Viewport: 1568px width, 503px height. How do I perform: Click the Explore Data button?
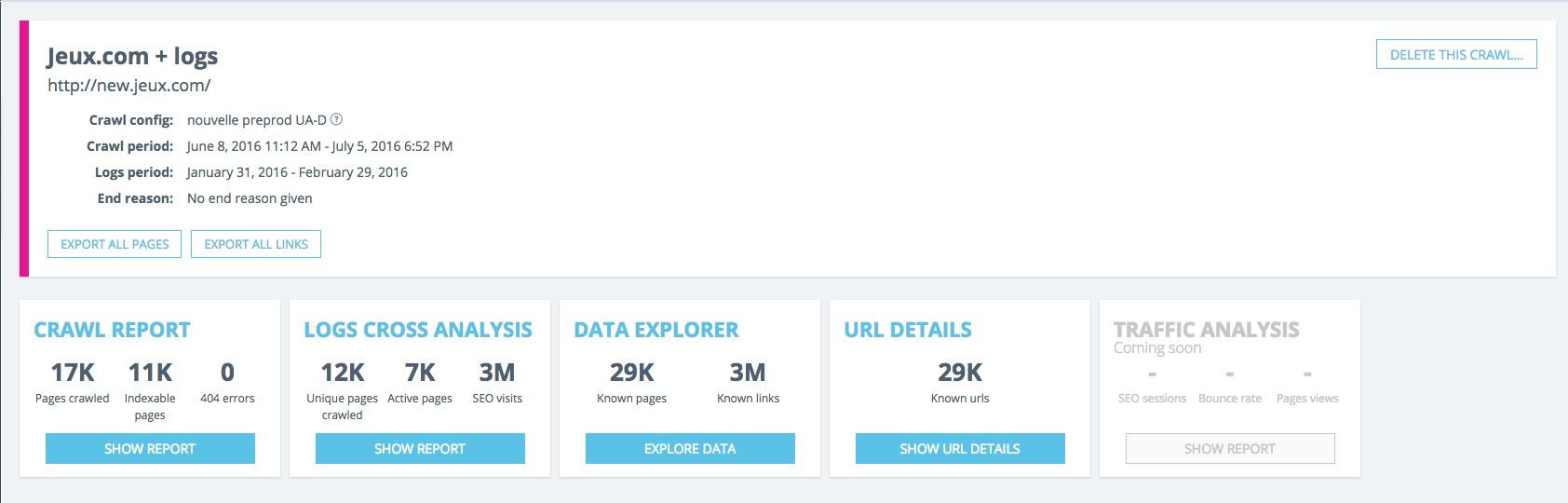[x=690, y=448]
